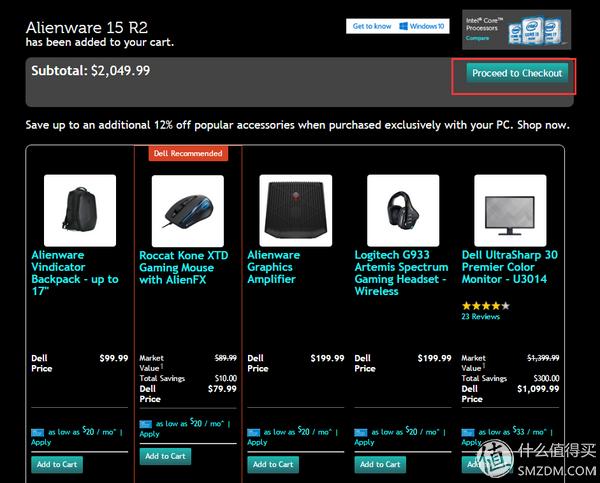This screenshot has height=483, width=600.
Task: Open Dell UltraSharp 30 Premier Color link
Action: tap(509, 267)
